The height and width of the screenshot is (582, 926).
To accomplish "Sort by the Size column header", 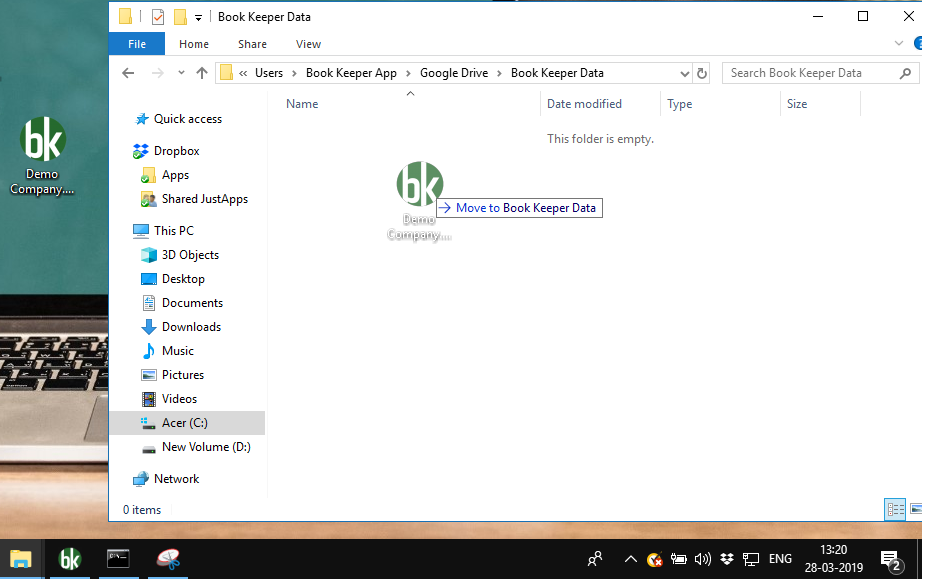I will [x=797, y=104].
